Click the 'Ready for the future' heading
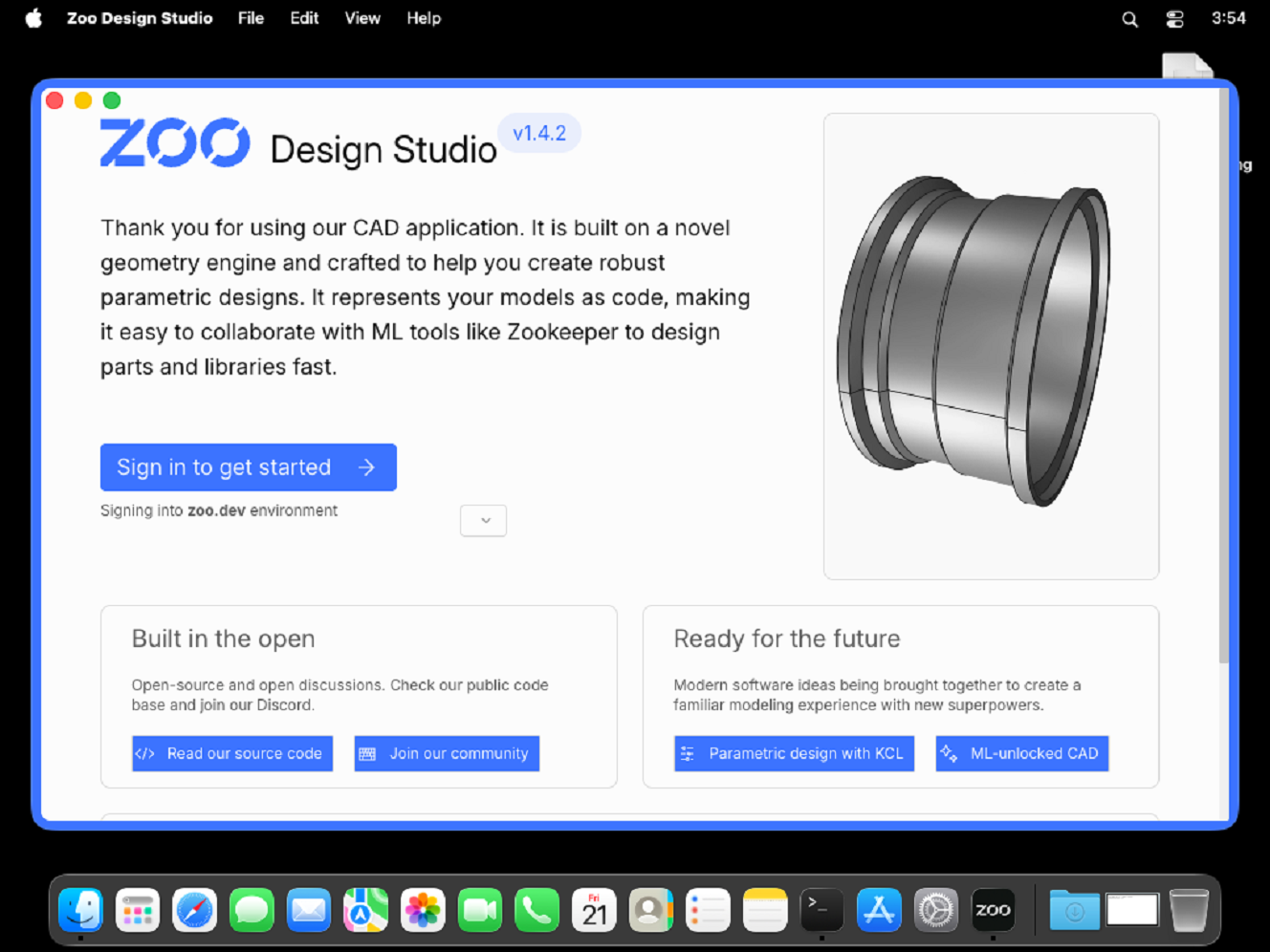 (x=787, y=638)
